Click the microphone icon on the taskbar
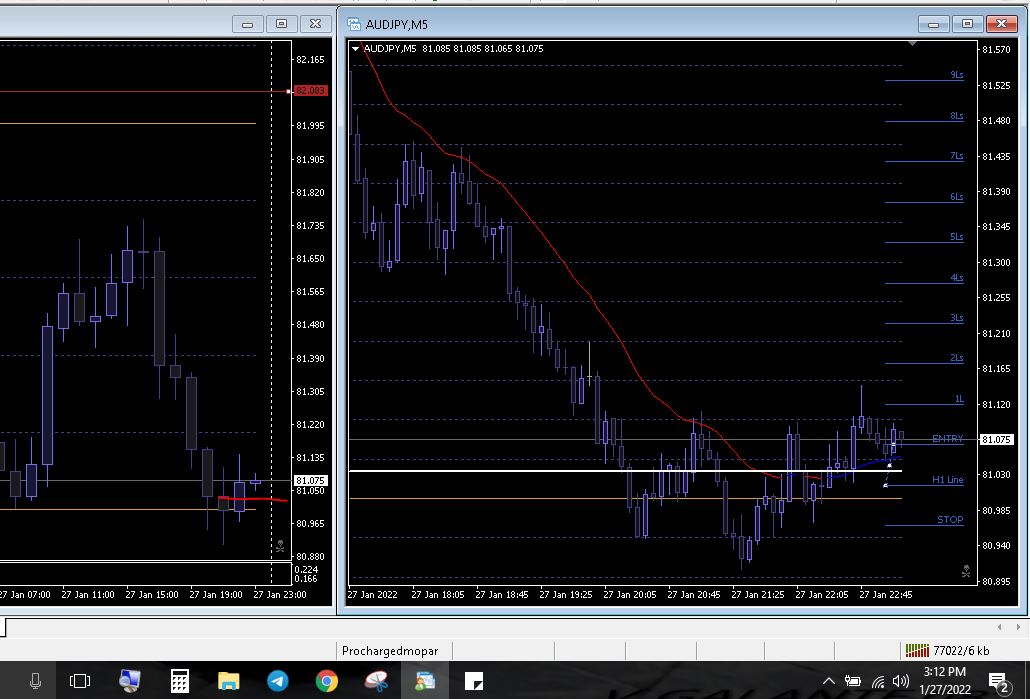 click(x=35, y=682)
